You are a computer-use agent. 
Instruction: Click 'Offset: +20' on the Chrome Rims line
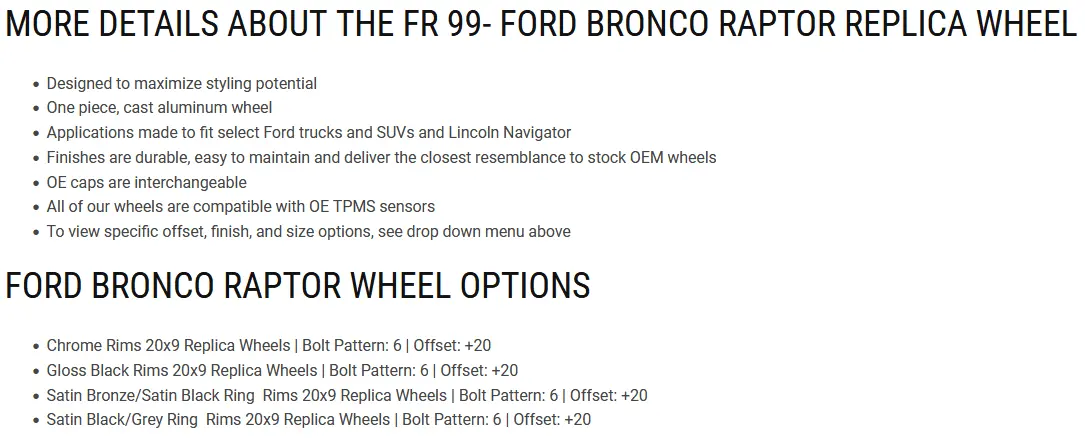pyautogui.click(x=453, y=345)
